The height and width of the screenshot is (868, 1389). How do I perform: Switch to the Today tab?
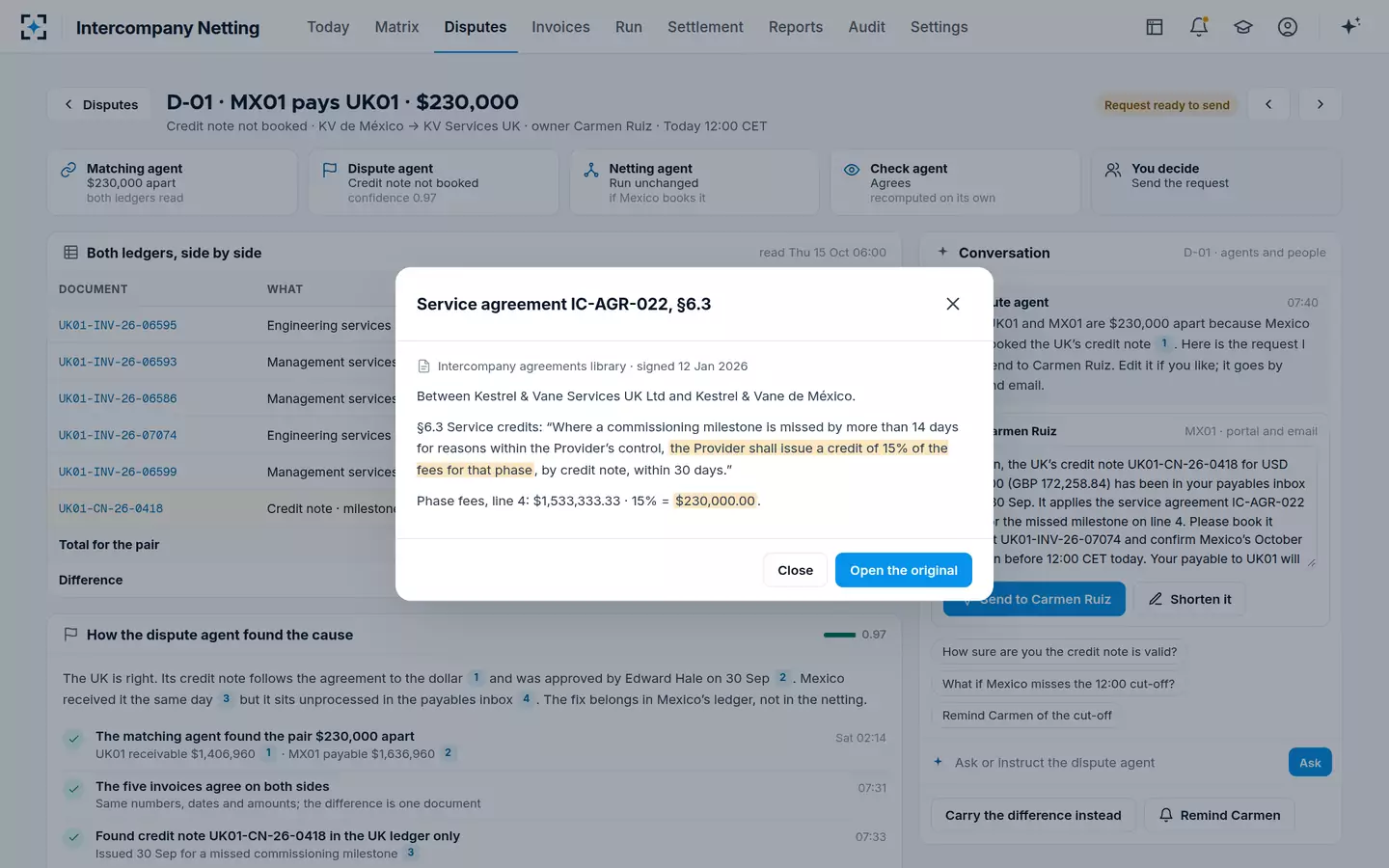point(328,27)
